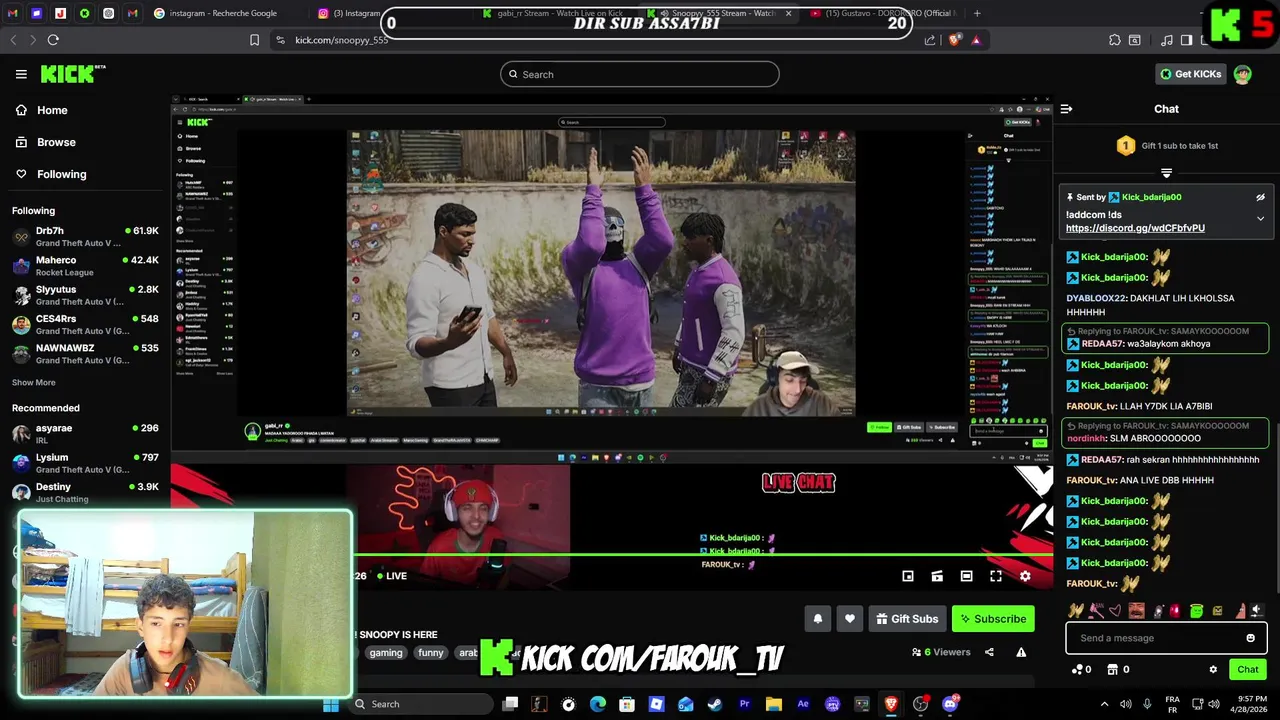
Task: Switch to instagram Recherche Google tab
Action: click(x=223, y=13)
